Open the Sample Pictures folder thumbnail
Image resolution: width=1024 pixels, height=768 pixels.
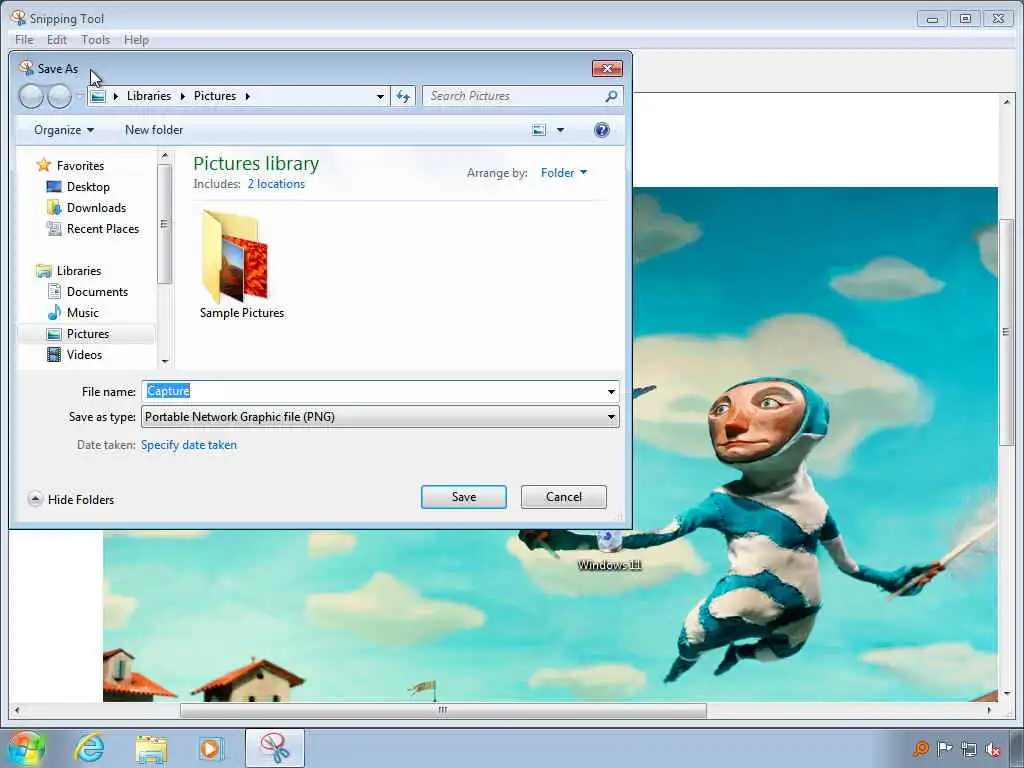point(235,257)
